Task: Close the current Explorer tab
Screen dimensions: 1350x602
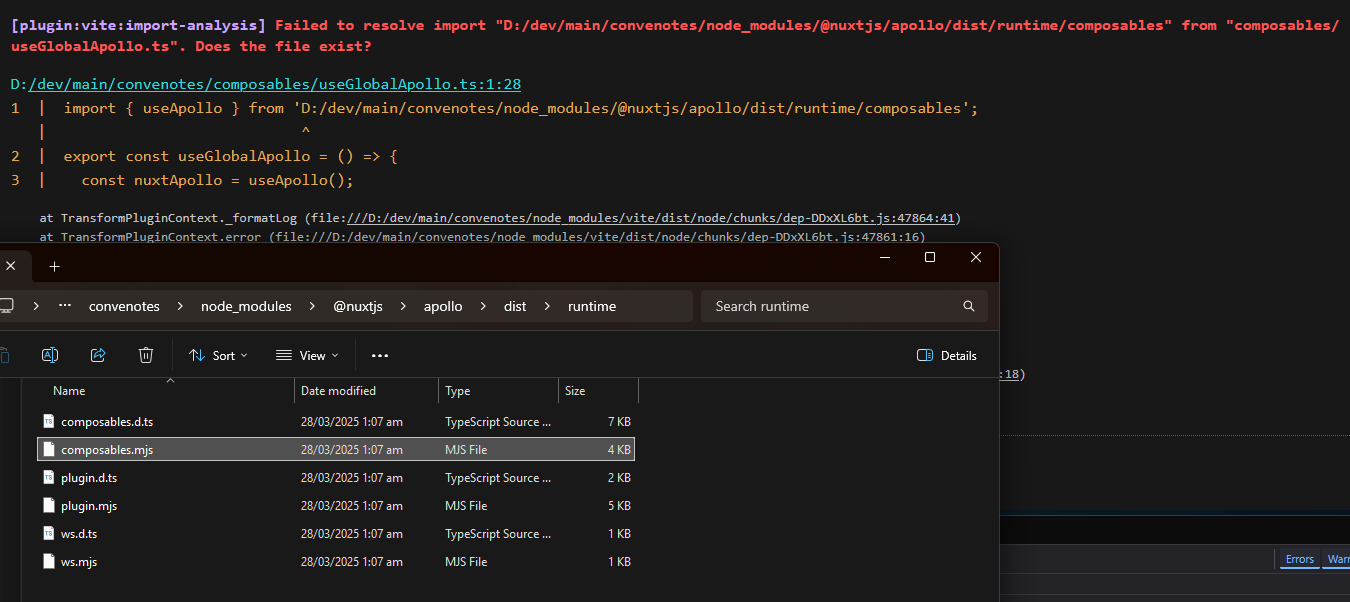Action: [x=11, y=266]
